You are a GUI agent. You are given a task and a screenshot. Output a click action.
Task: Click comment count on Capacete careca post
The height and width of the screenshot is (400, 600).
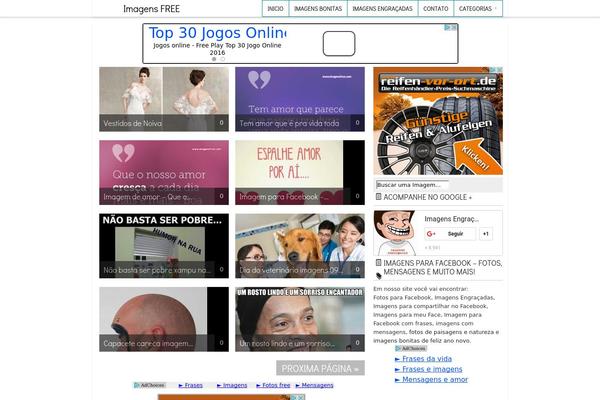click(x=222, y=343)
